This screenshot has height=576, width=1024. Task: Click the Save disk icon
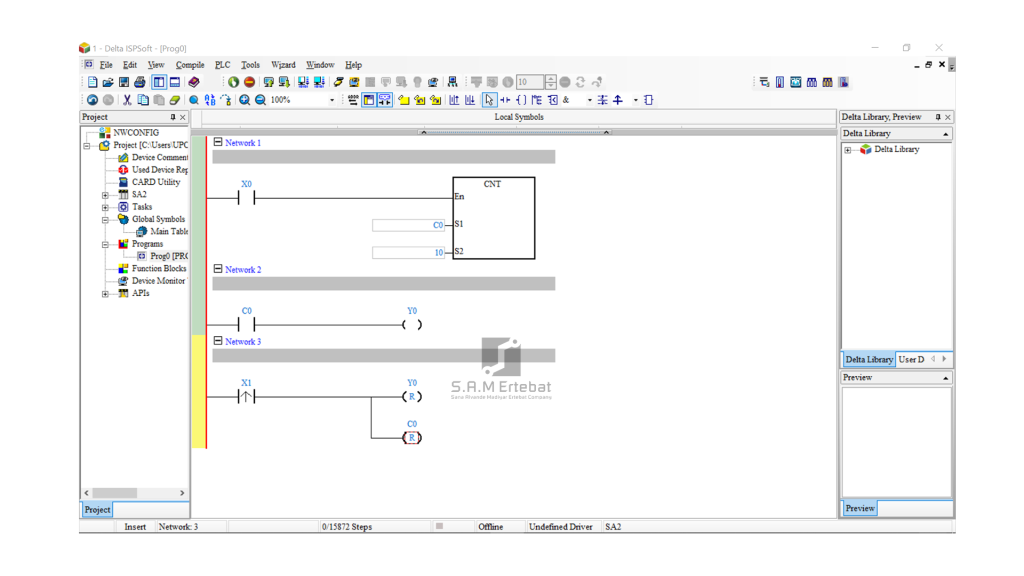[x=124, y=83]
